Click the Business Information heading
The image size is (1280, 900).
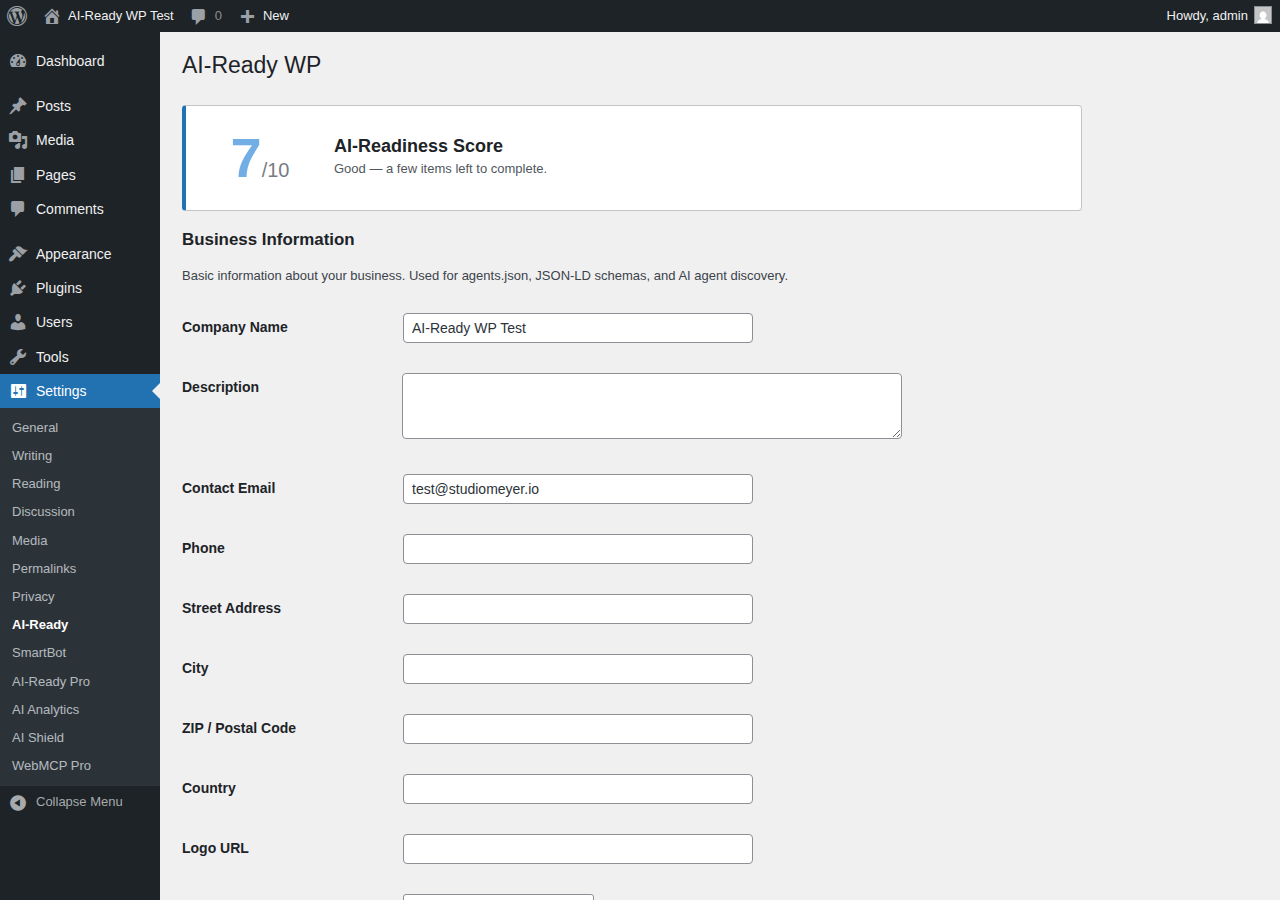pos(268,240)
